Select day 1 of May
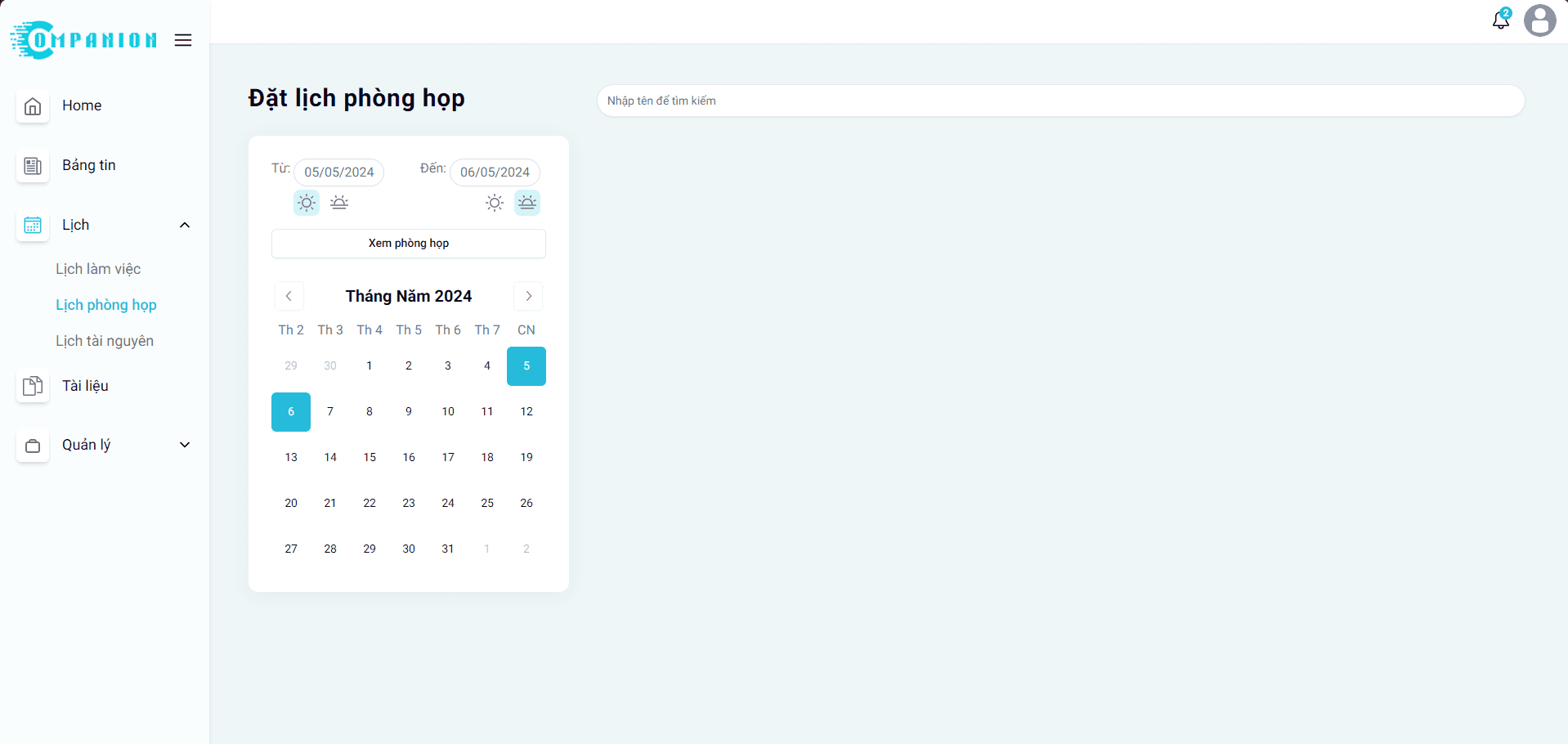 pos(370,366)
